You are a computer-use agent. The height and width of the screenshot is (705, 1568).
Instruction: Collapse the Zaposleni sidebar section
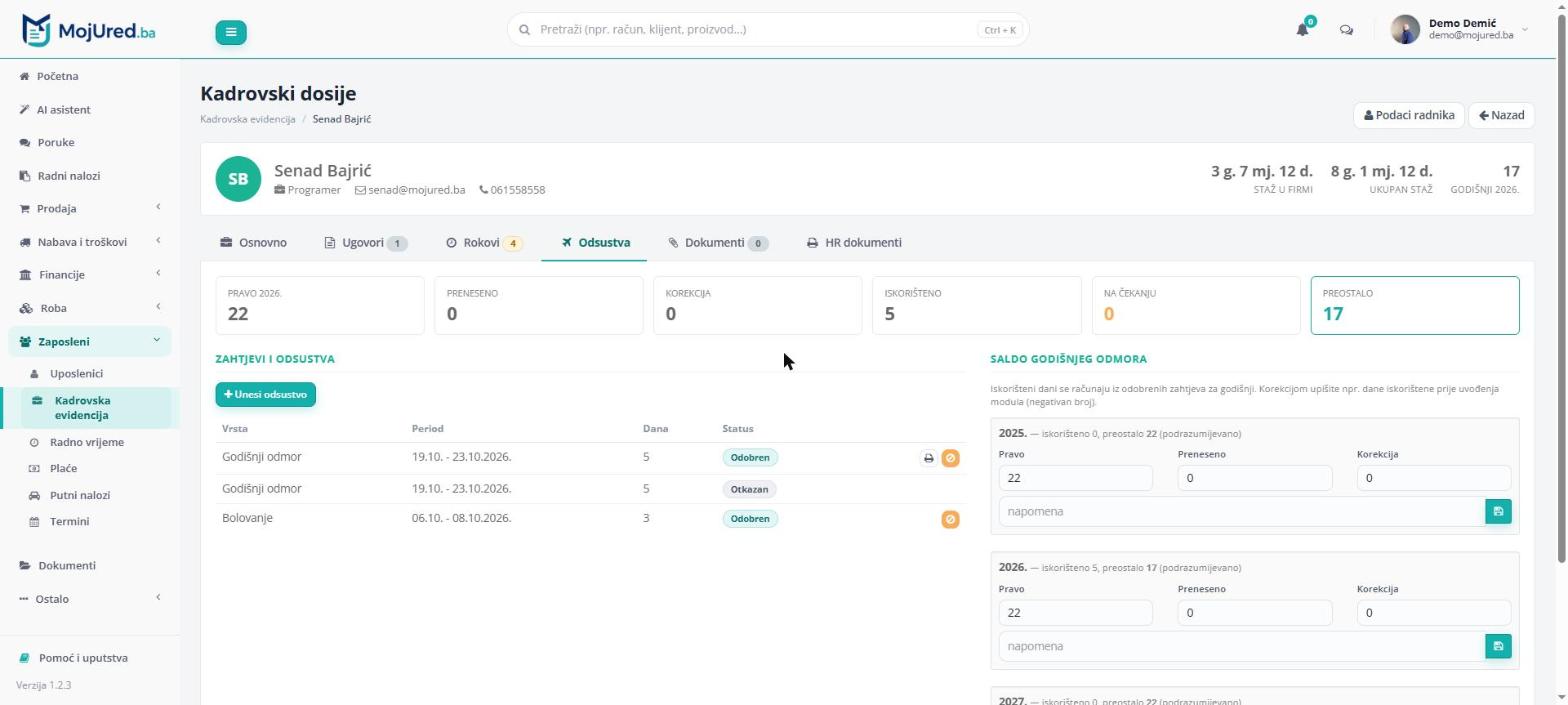[x=90, y=341]
